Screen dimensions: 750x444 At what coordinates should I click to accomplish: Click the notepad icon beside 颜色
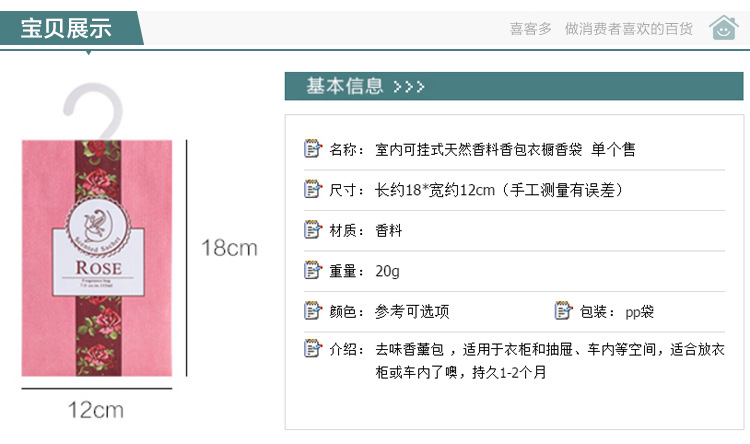312,311
